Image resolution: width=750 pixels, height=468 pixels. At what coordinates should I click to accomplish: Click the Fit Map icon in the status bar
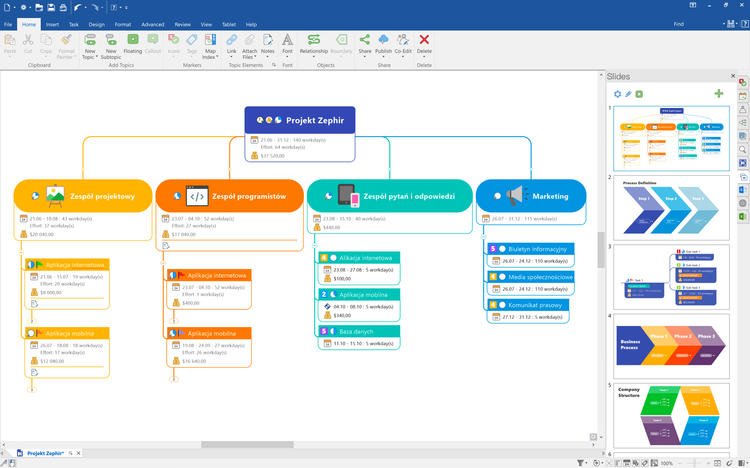pos(717,463)
